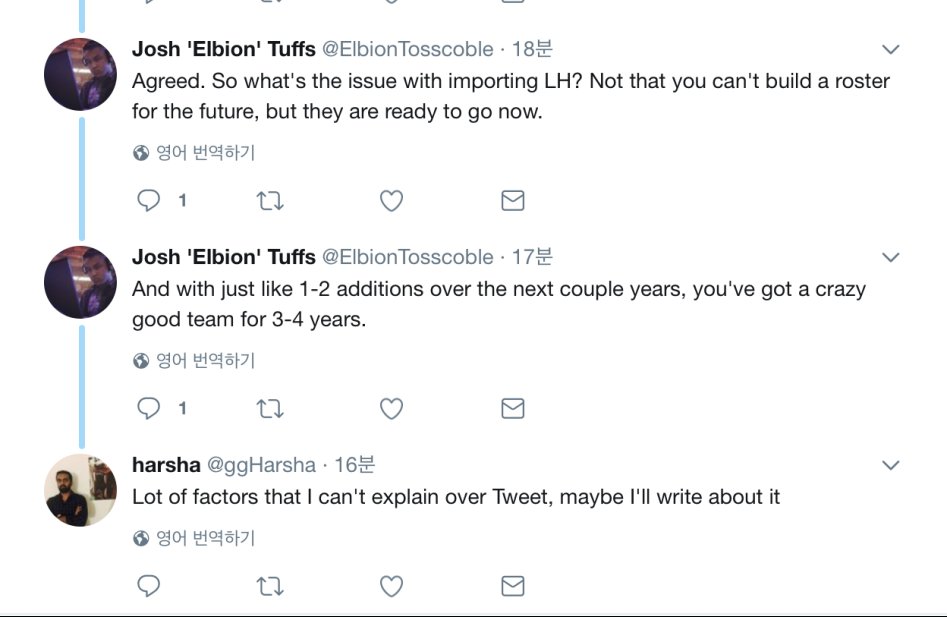Click harsha's profile picture
Image resolution: width=947 pixels, height=617 pixels.
[81, 490]
